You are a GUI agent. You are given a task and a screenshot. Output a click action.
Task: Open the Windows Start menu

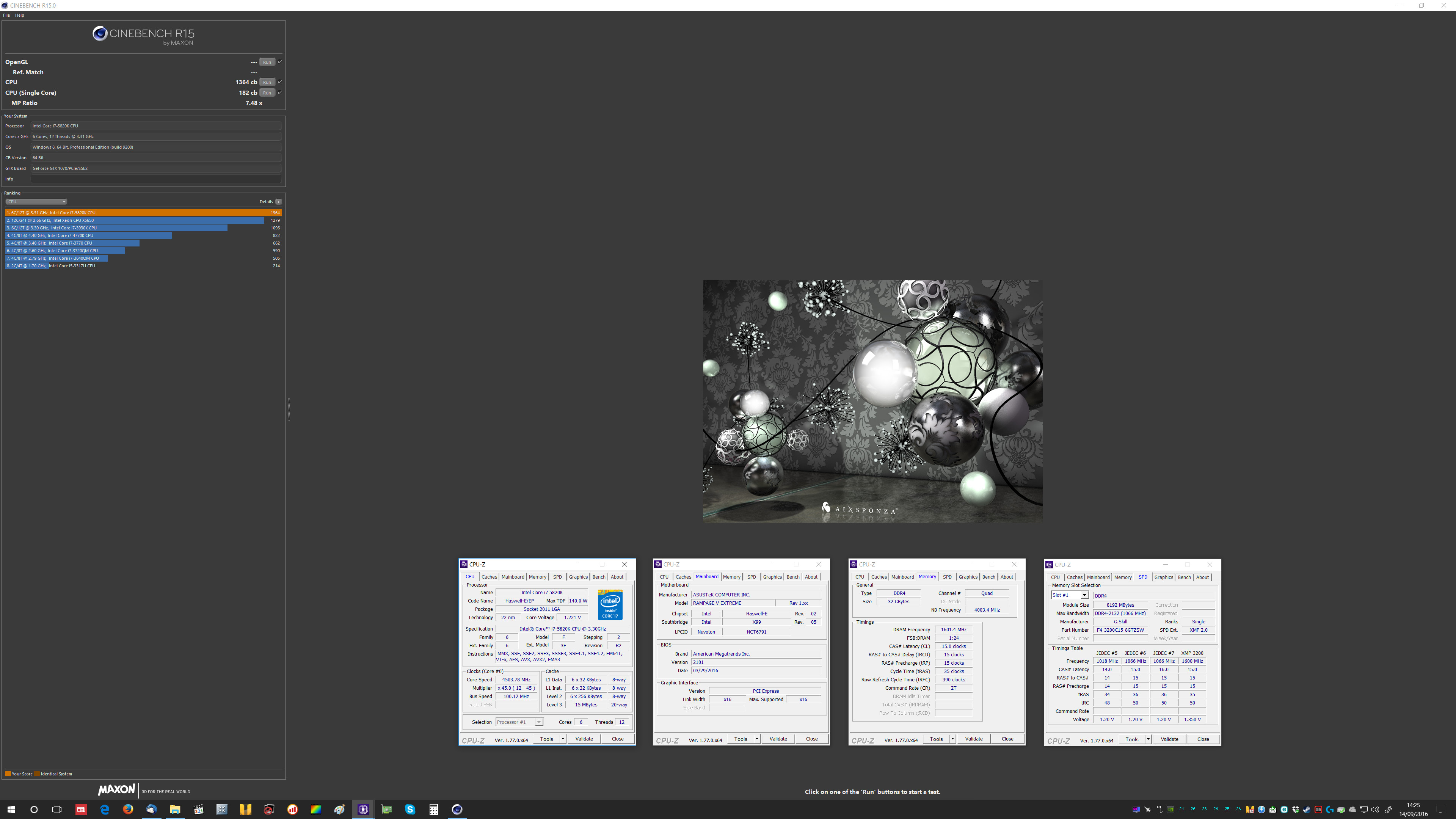tap(11, 810)
